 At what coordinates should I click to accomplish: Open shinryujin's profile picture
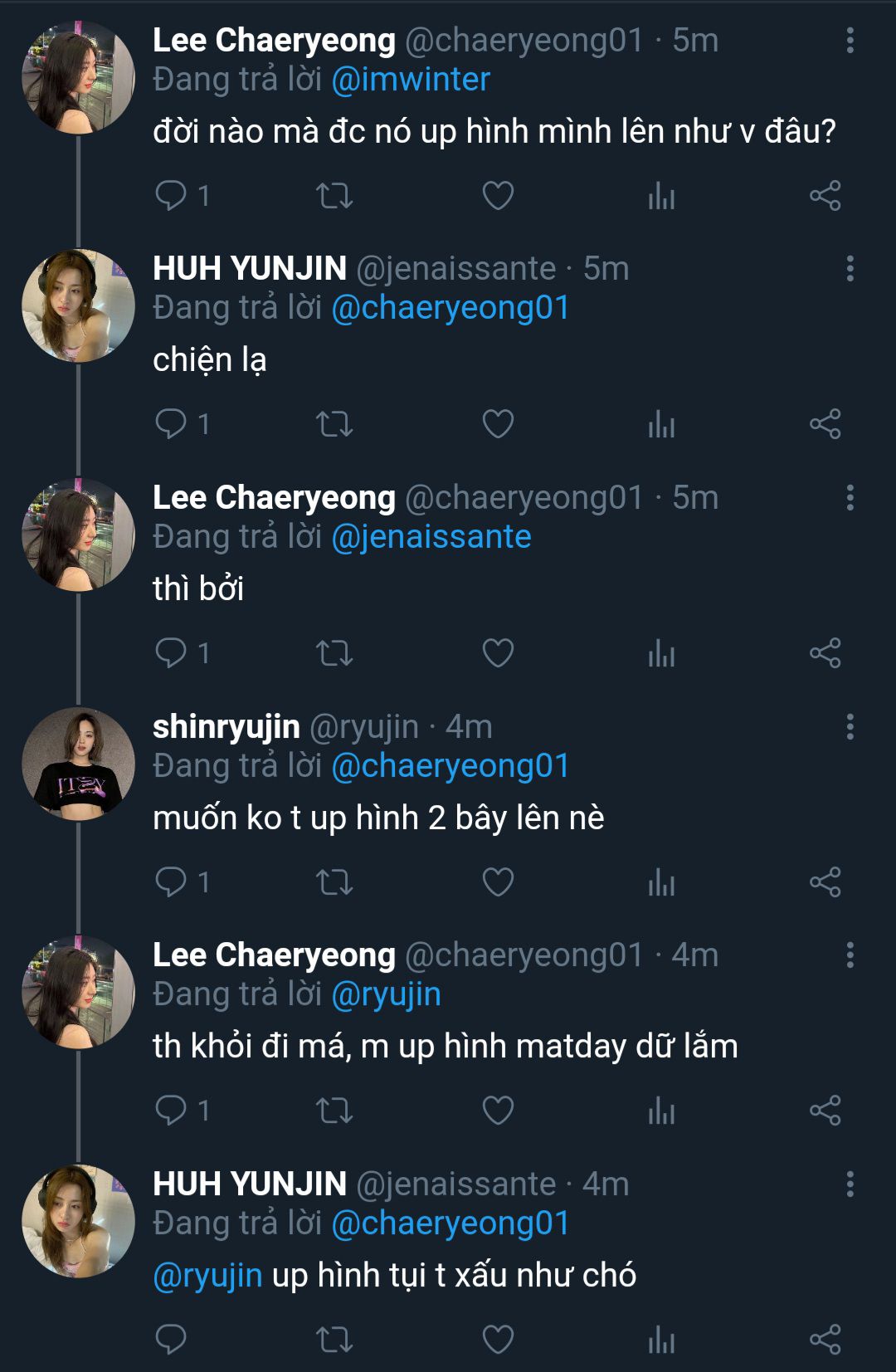(x=78, y=764)
